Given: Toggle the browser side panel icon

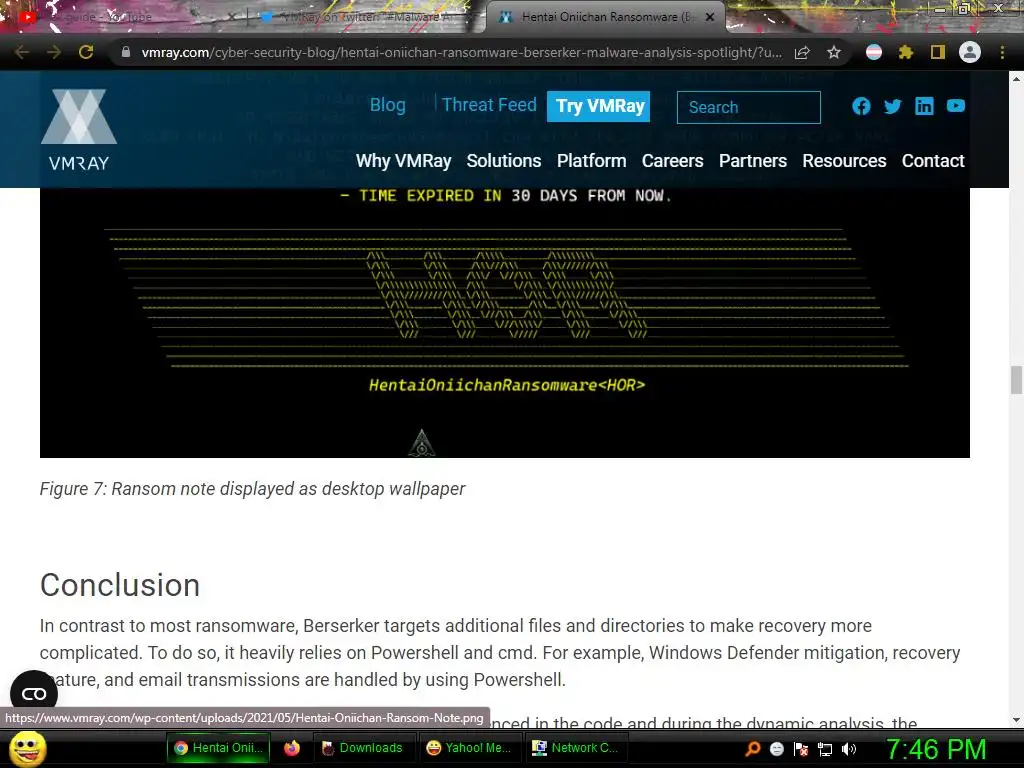Looking at the screenshot, I should (938, 52).
